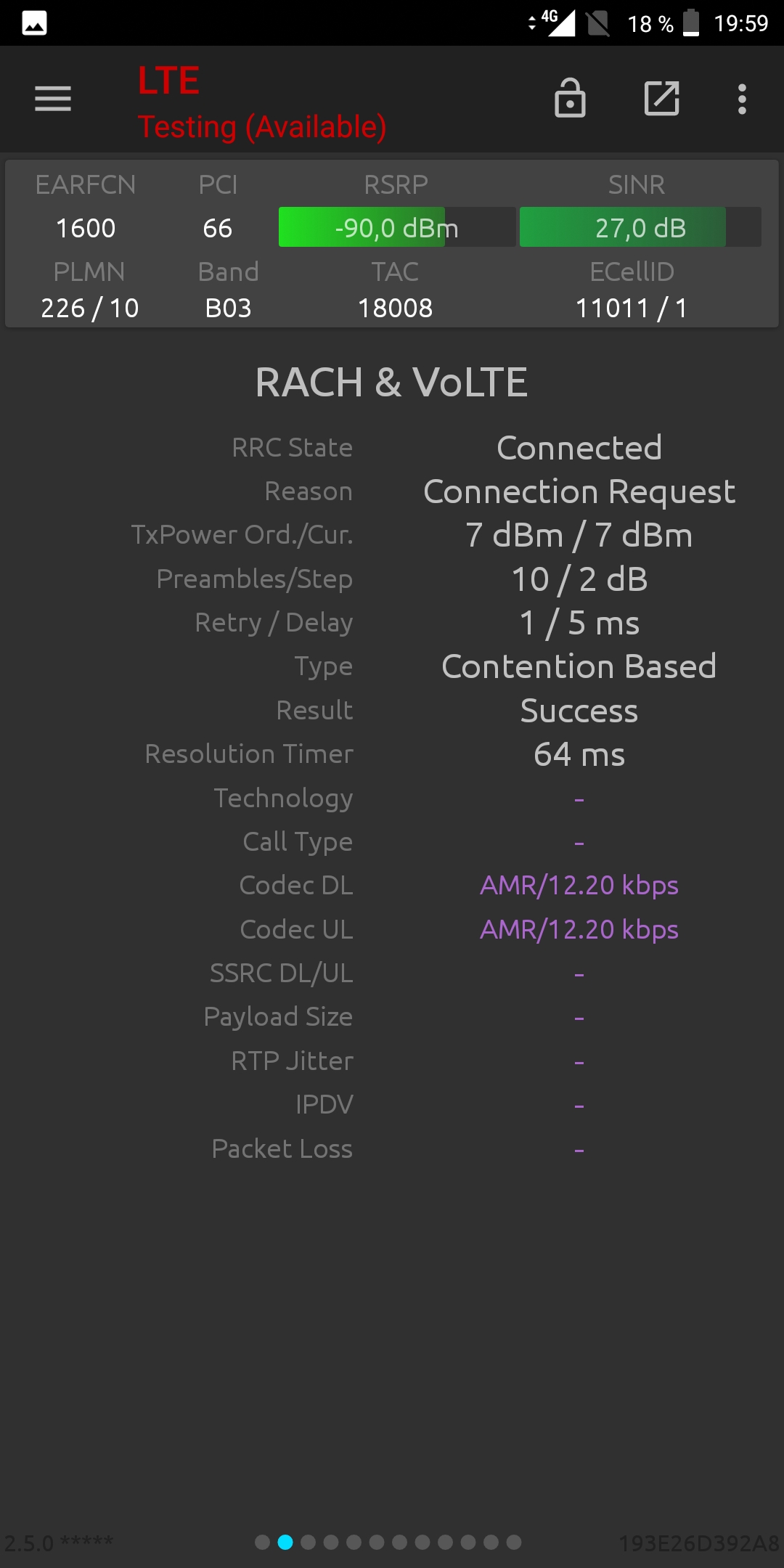Tap the Band B03 value

click(x=228, y=308)
